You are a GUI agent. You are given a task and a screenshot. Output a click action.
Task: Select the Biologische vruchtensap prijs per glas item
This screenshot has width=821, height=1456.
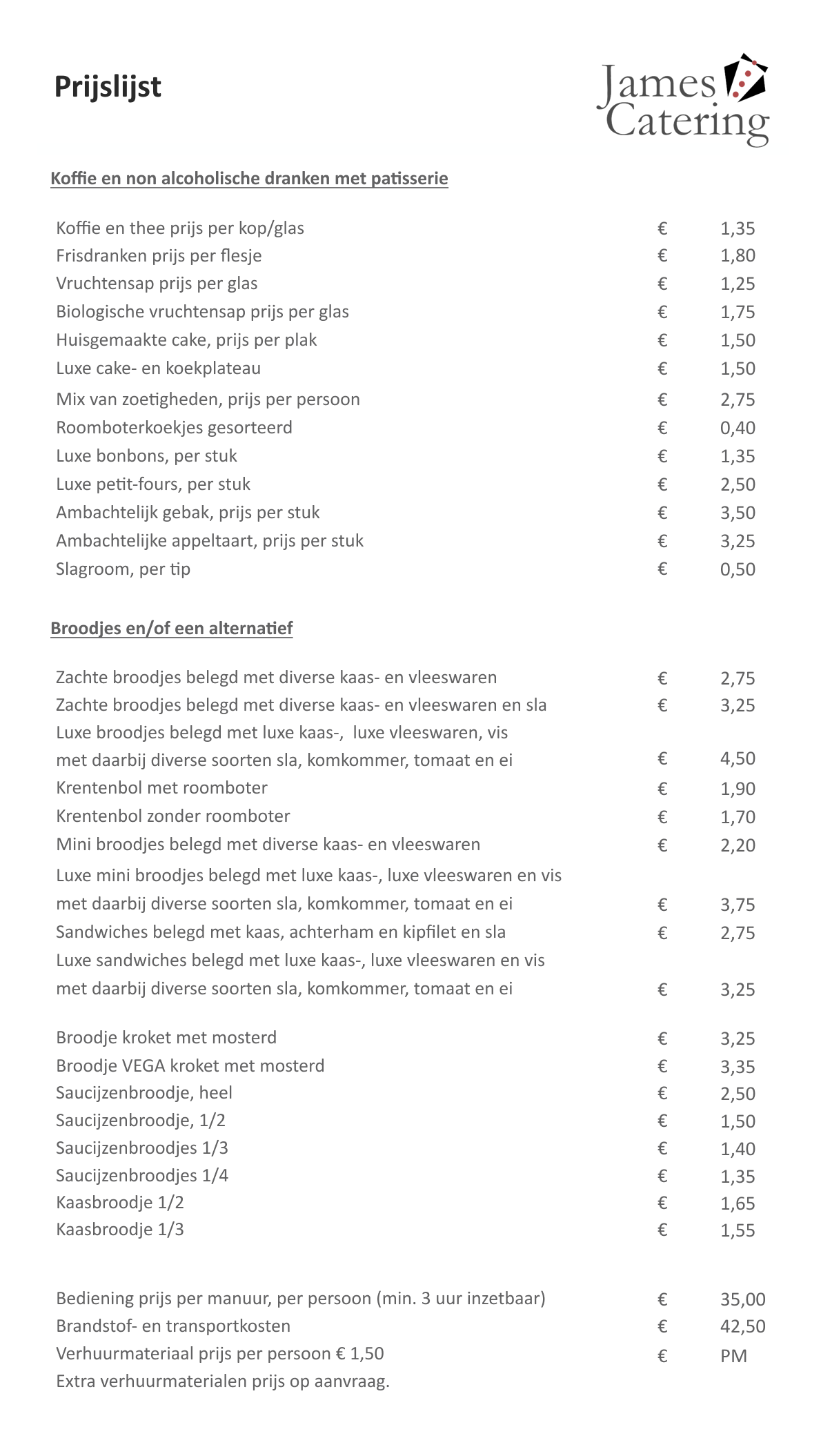tap(202, 312)
